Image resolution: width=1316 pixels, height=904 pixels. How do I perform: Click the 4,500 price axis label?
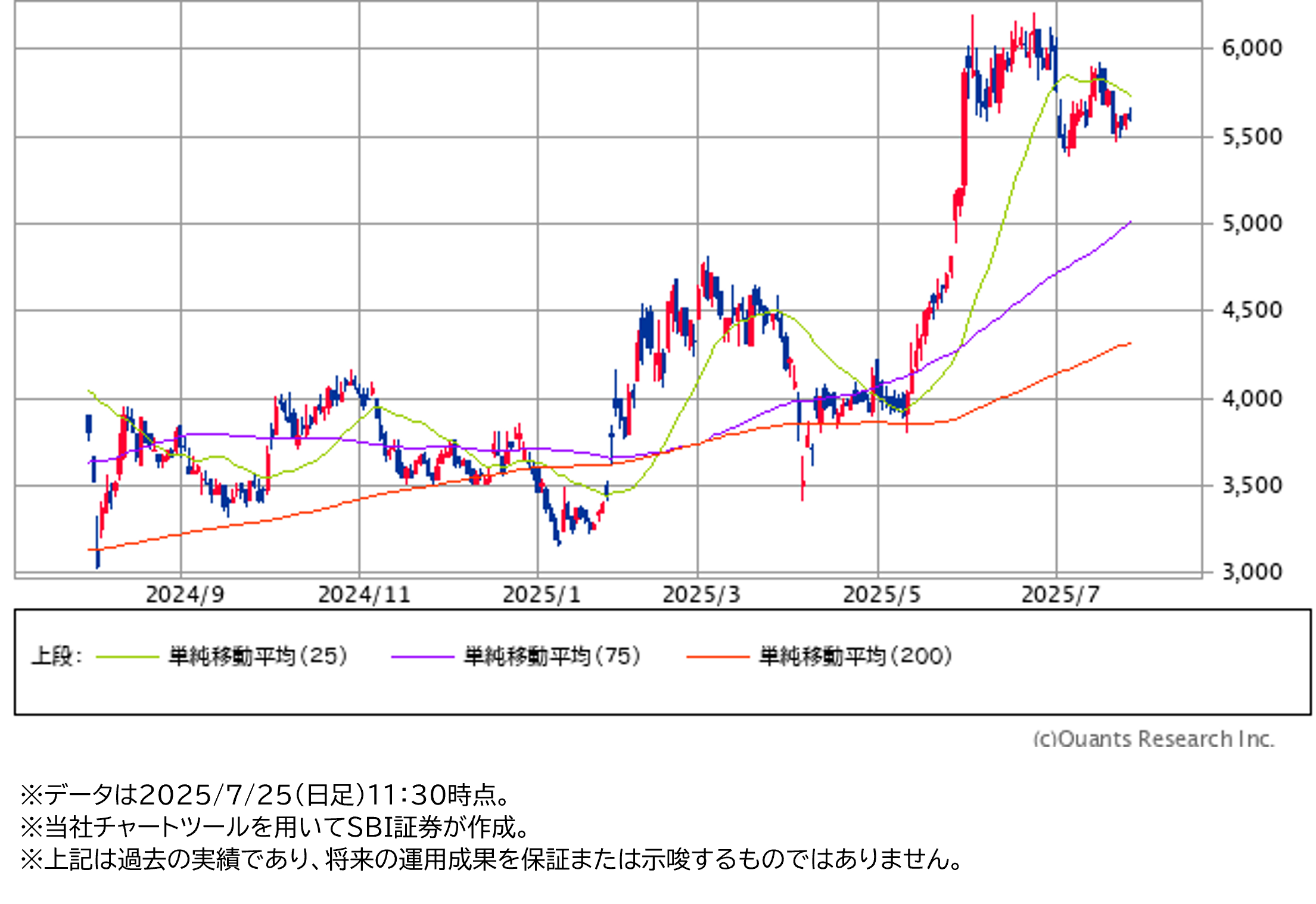pyautogui.click(x=1252, y=310)
